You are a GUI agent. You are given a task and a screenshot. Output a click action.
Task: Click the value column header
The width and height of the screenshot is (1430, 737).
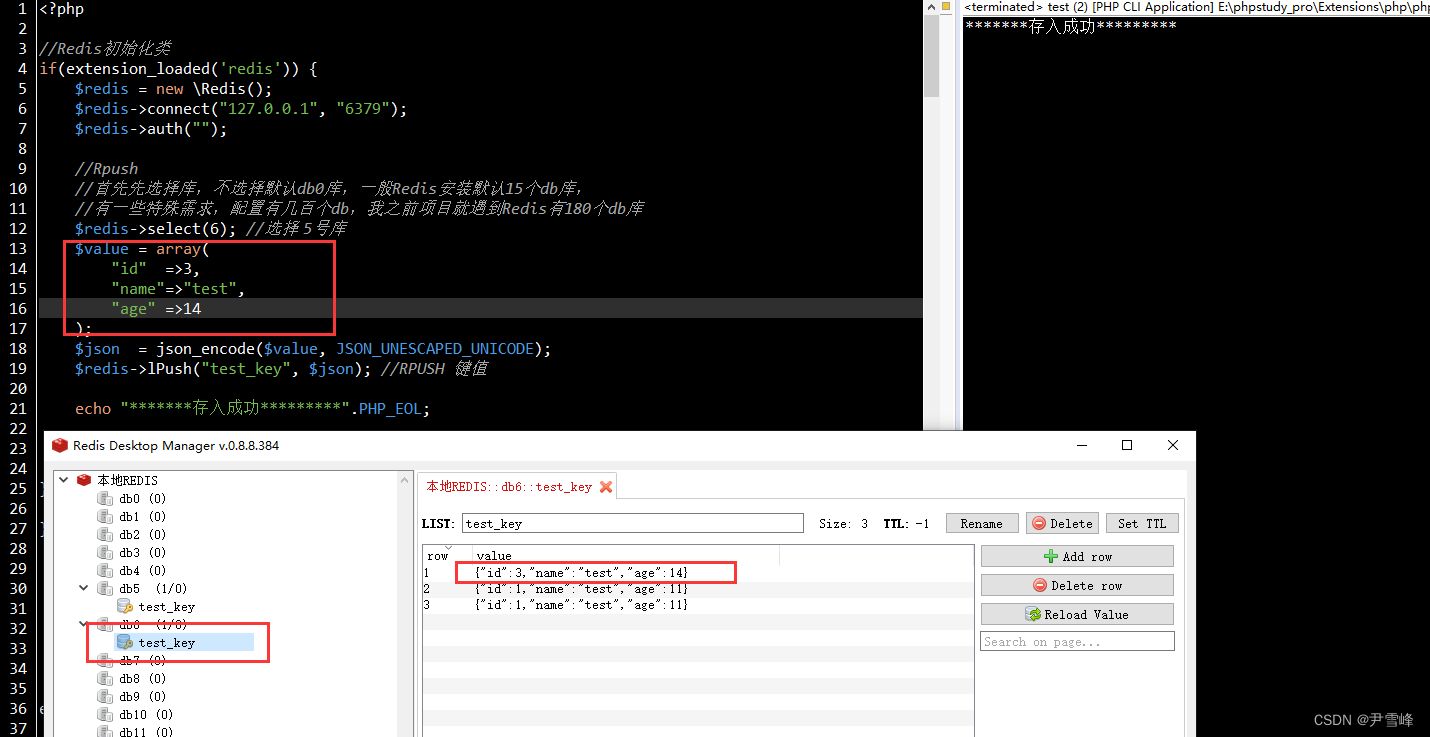[625, 555]
